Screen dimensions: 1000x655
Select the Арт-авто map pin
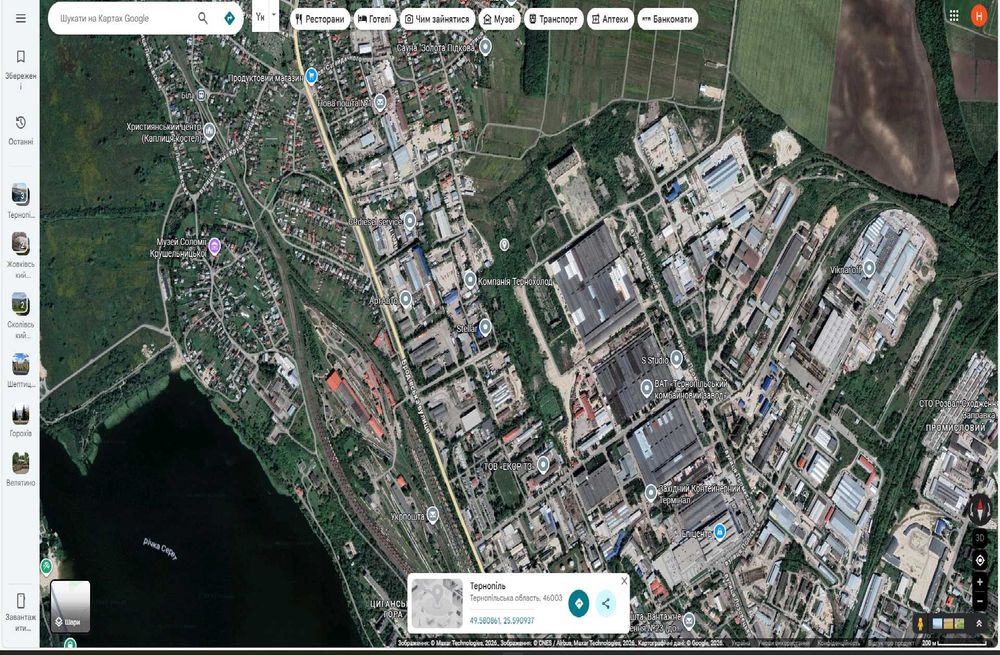pos(406,299)
